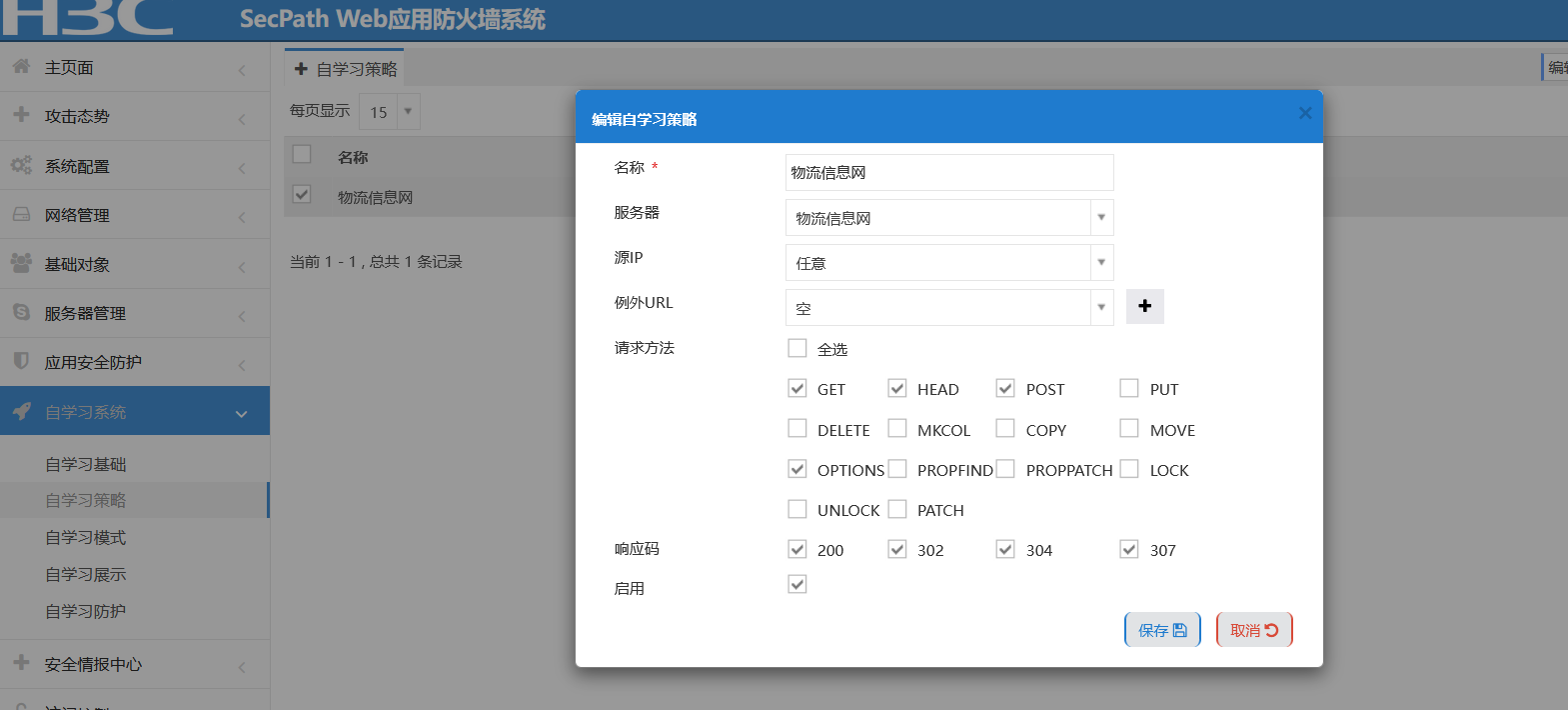
Task: Click the shield icon beside 应用安全防护
Action: tap(21, 360)
